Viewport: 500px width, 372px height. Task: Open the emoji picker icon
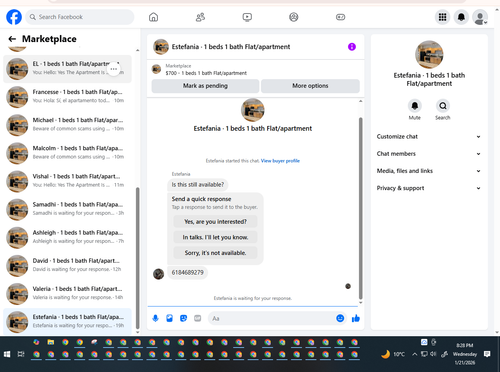[x=340, y=318]
